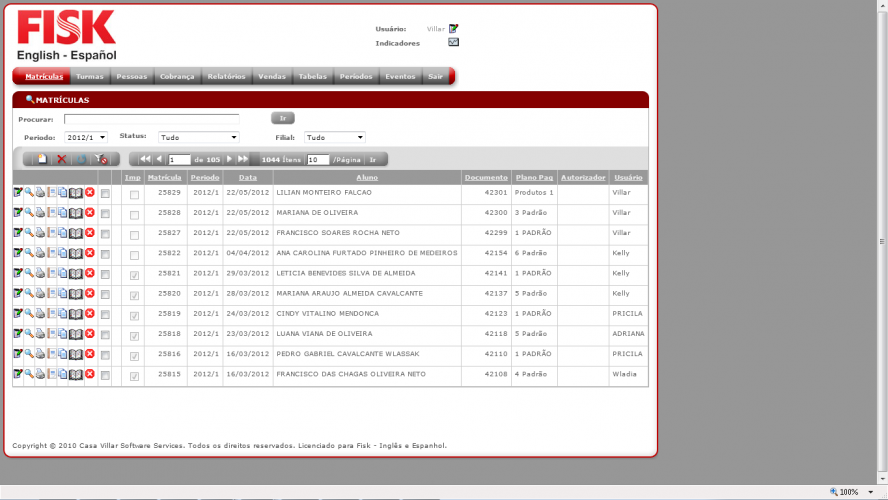Open the Relatórios menu tab

pos(227,76)
